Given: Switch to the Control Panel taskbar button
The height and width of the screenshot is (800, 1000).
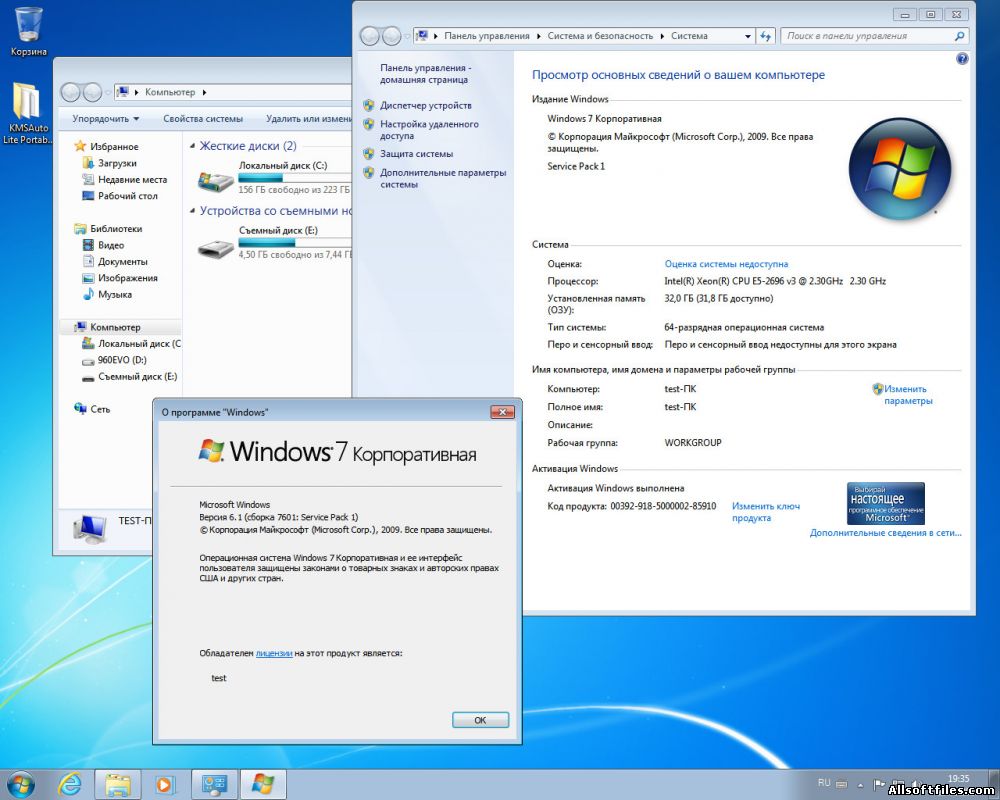Looking at the screenshot, I should tap(214, 784).
